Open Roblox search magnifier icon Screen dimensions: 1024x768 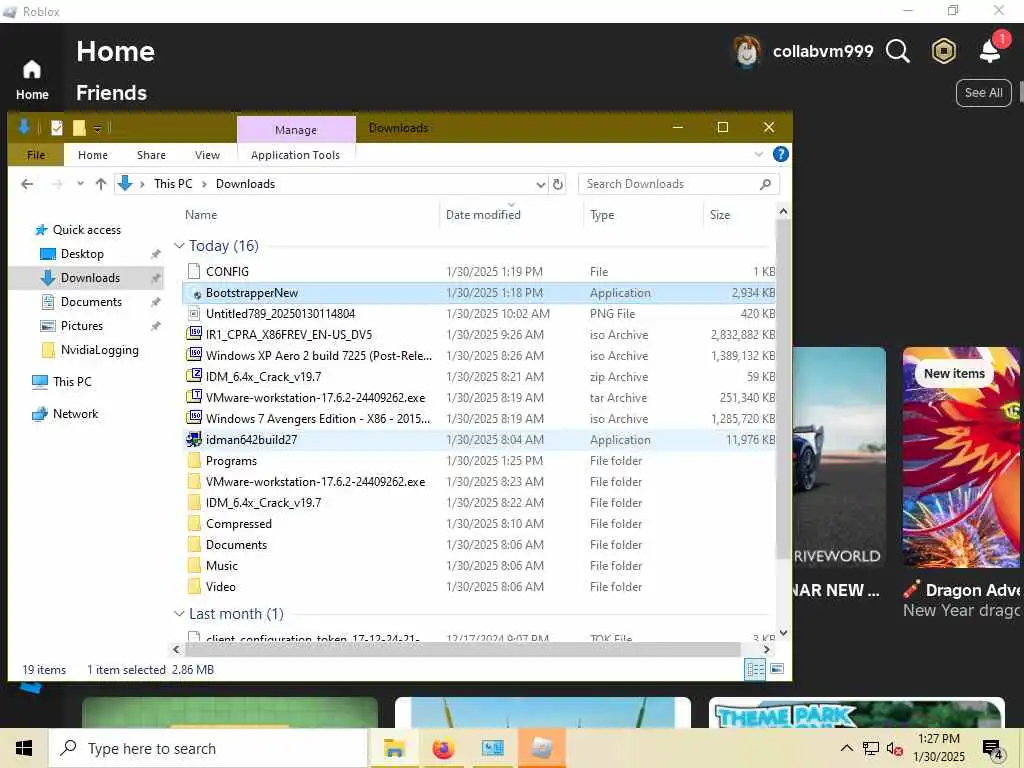[897, 51]
